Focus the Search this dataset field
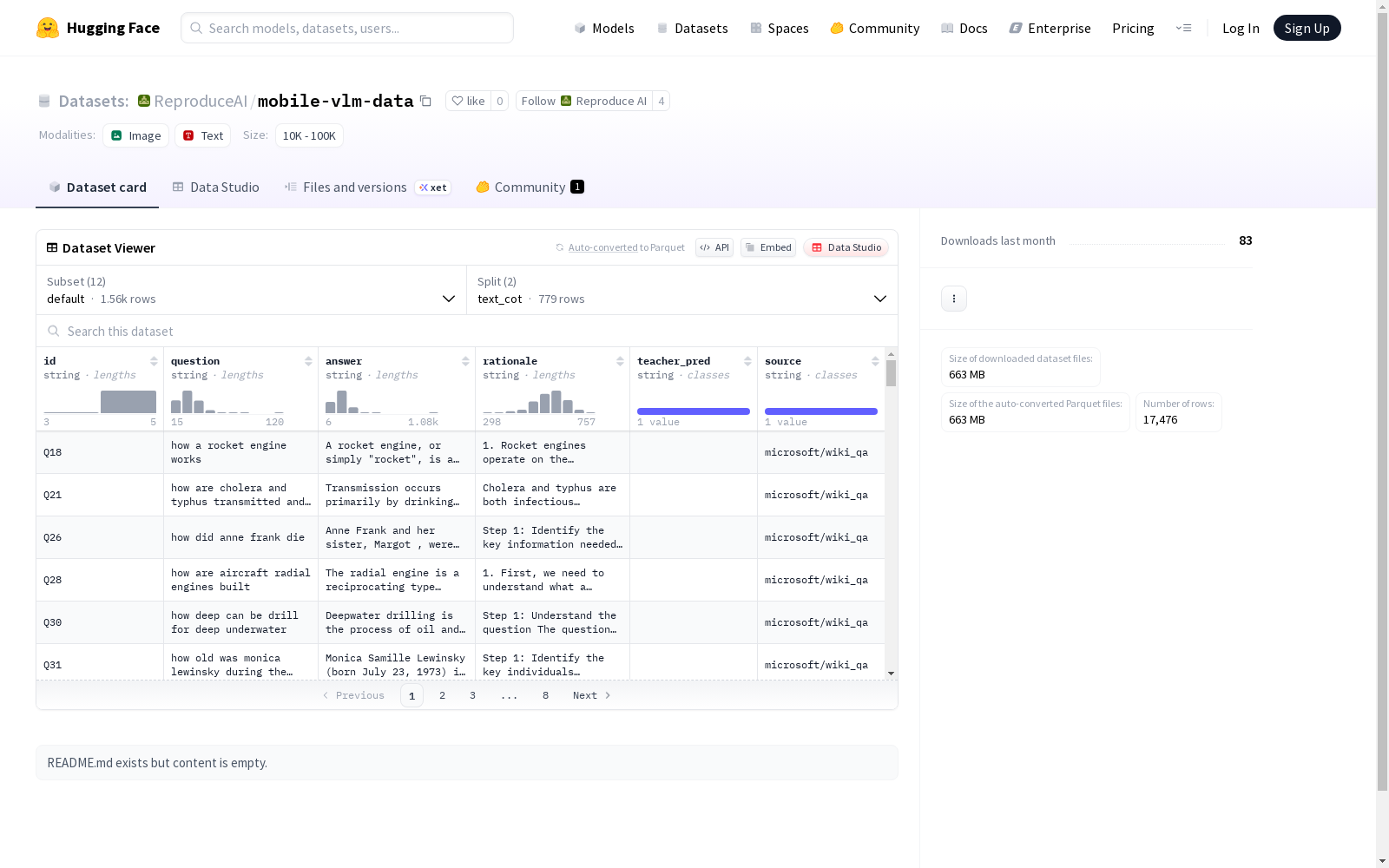Screen dimensions: 1389x868 467,331
